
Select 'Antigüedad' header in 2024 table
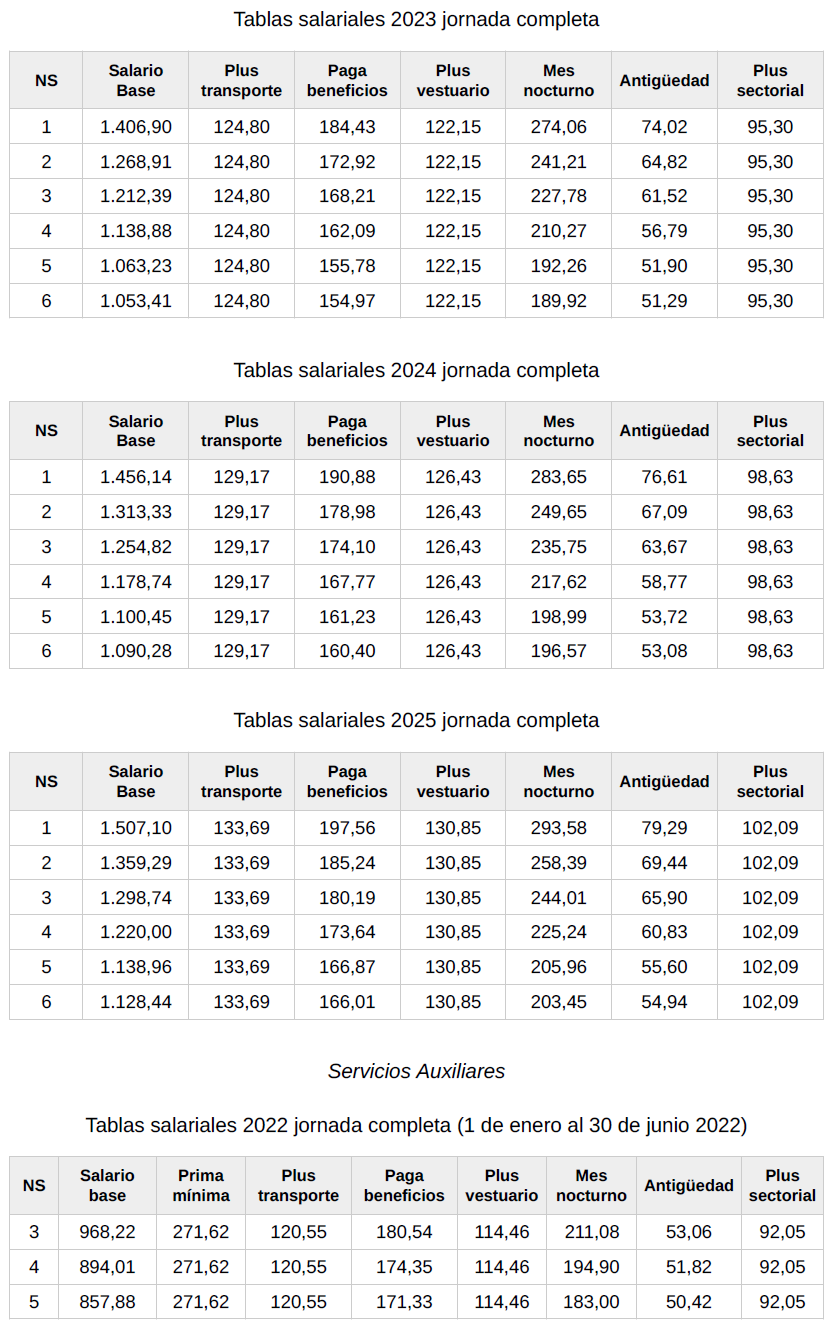coord(665,431)
